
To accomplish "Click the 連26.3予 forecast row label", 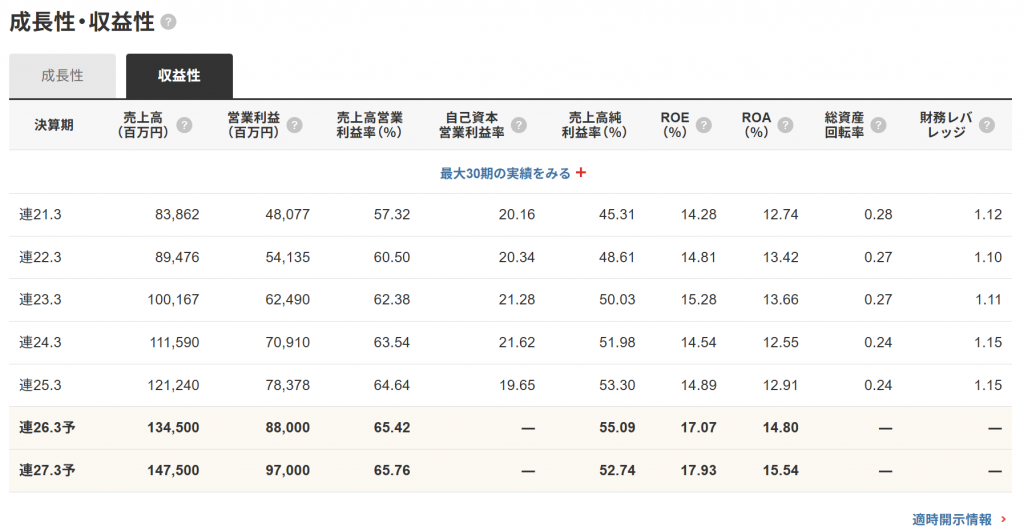I will tap(46, 428).
